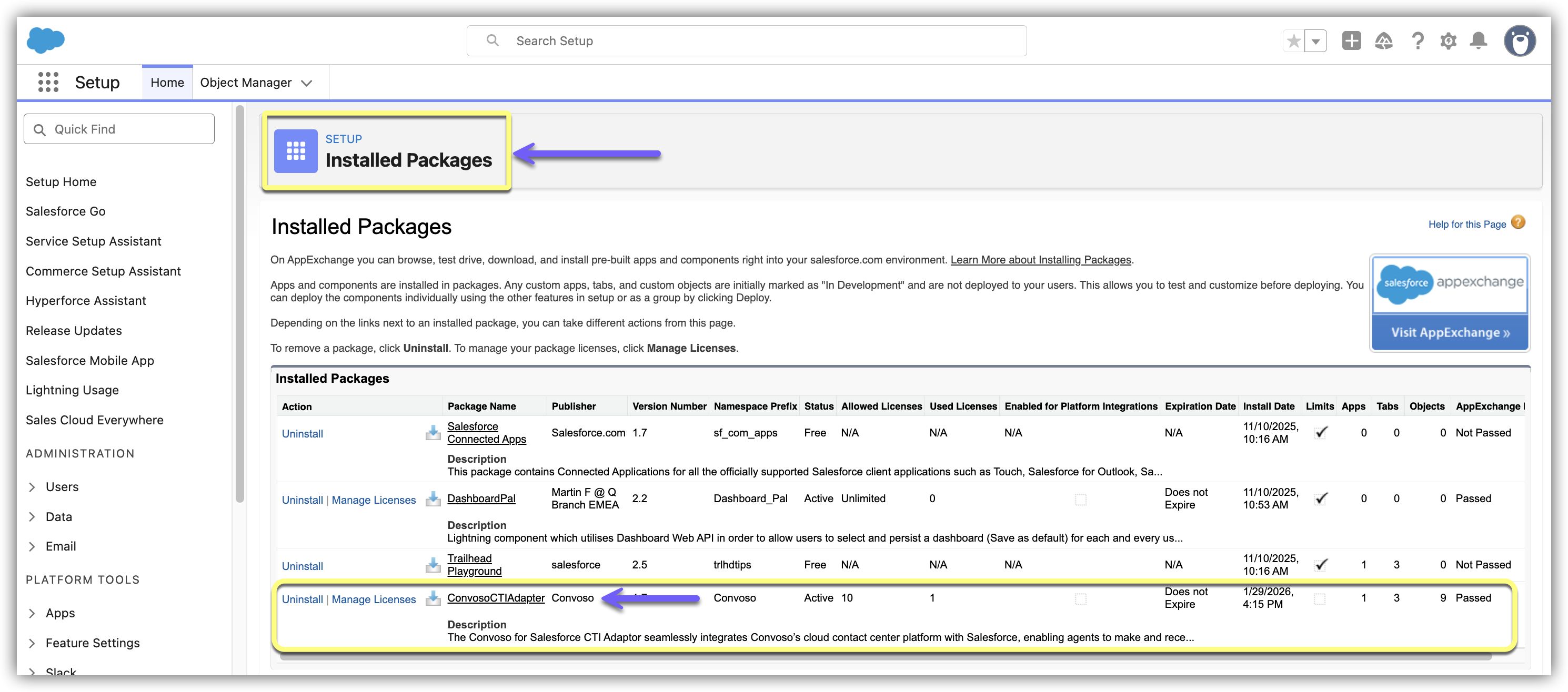Toggle ConvosoCTIAdapter Platform Integrations checkbox
The image size is (1568, 692).
1080,599
